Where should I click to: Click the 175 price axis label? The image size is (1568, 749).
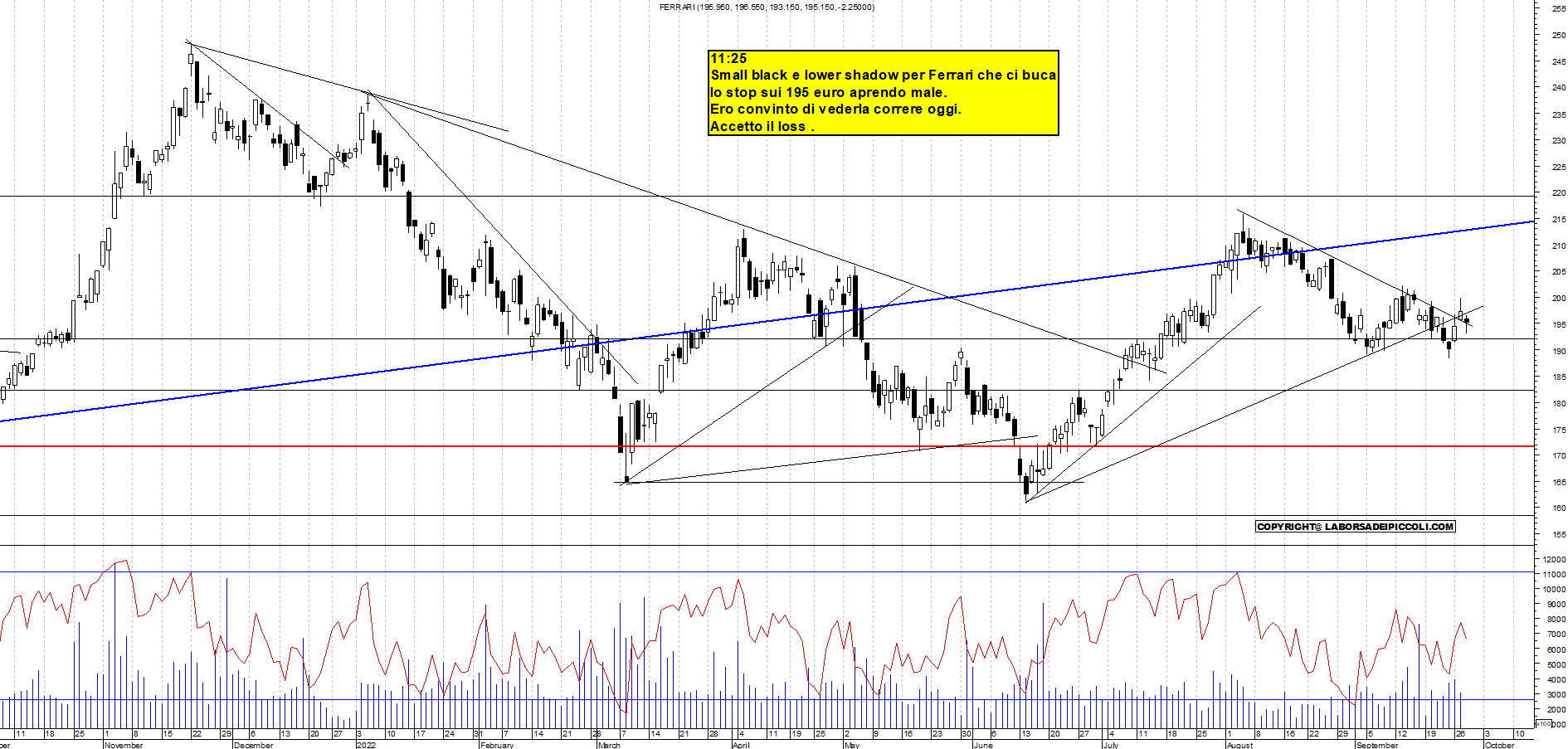tap(1559, 430)
